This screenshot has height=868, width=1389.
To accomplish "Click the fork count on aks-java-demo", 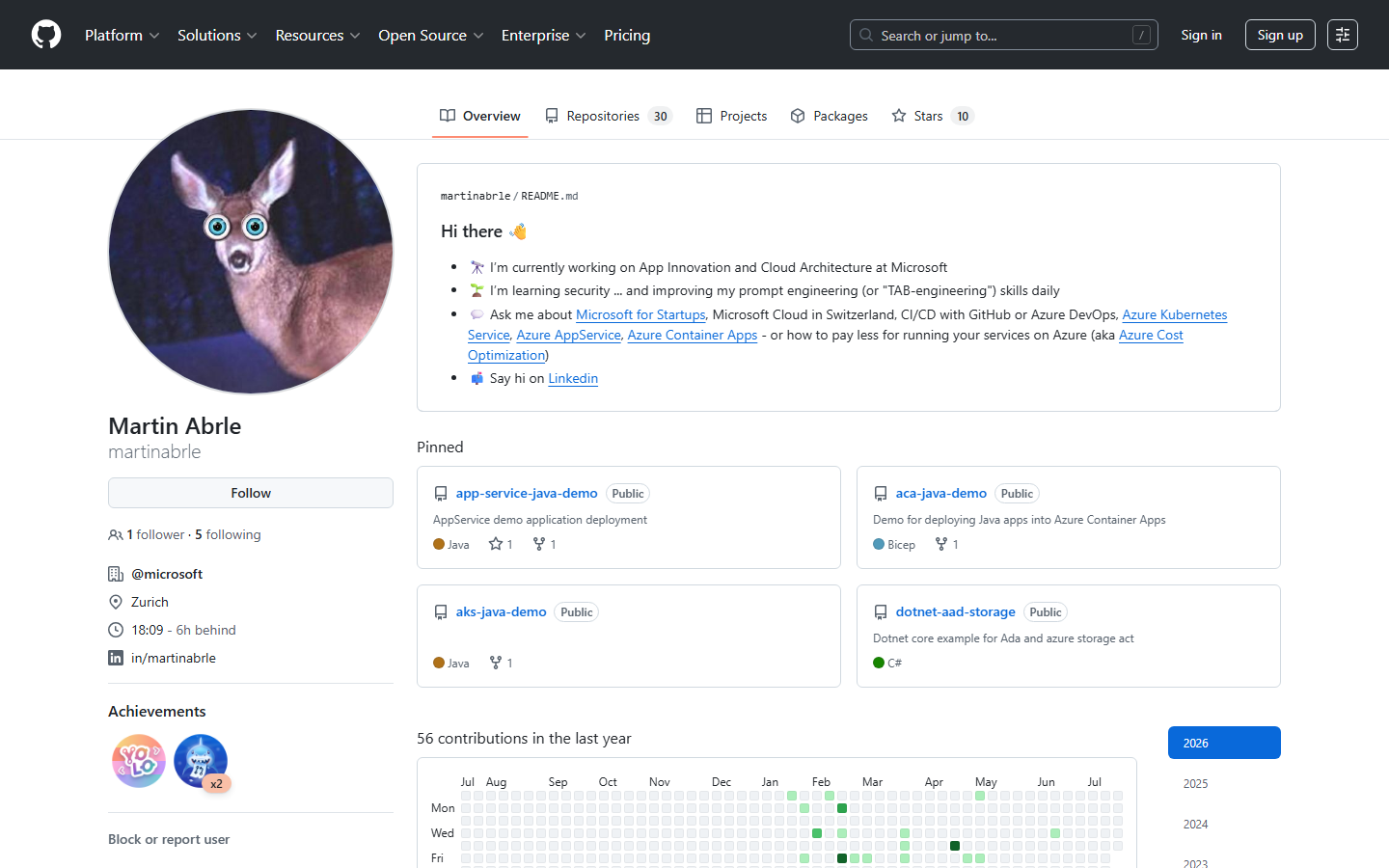I will pos(501,663).
